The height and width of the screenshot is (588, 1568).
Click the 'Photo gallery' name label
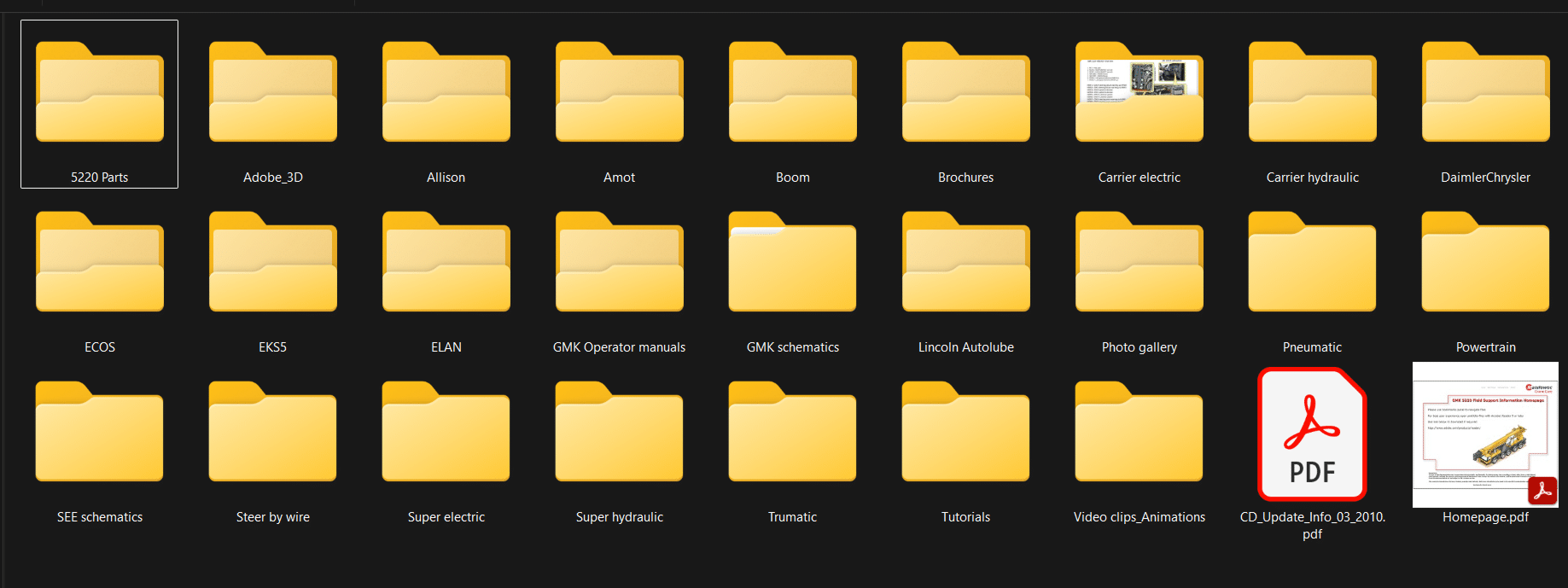1140,347
